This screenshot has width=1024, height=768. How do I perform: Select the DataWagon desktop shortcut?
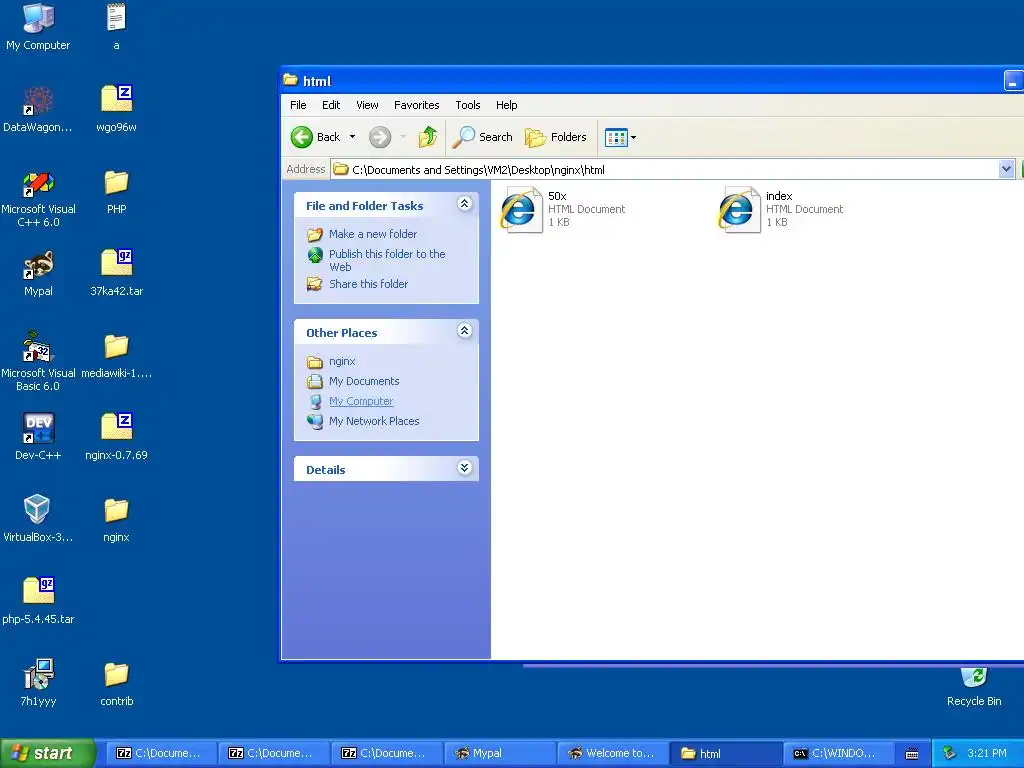[x=38, y=109]
